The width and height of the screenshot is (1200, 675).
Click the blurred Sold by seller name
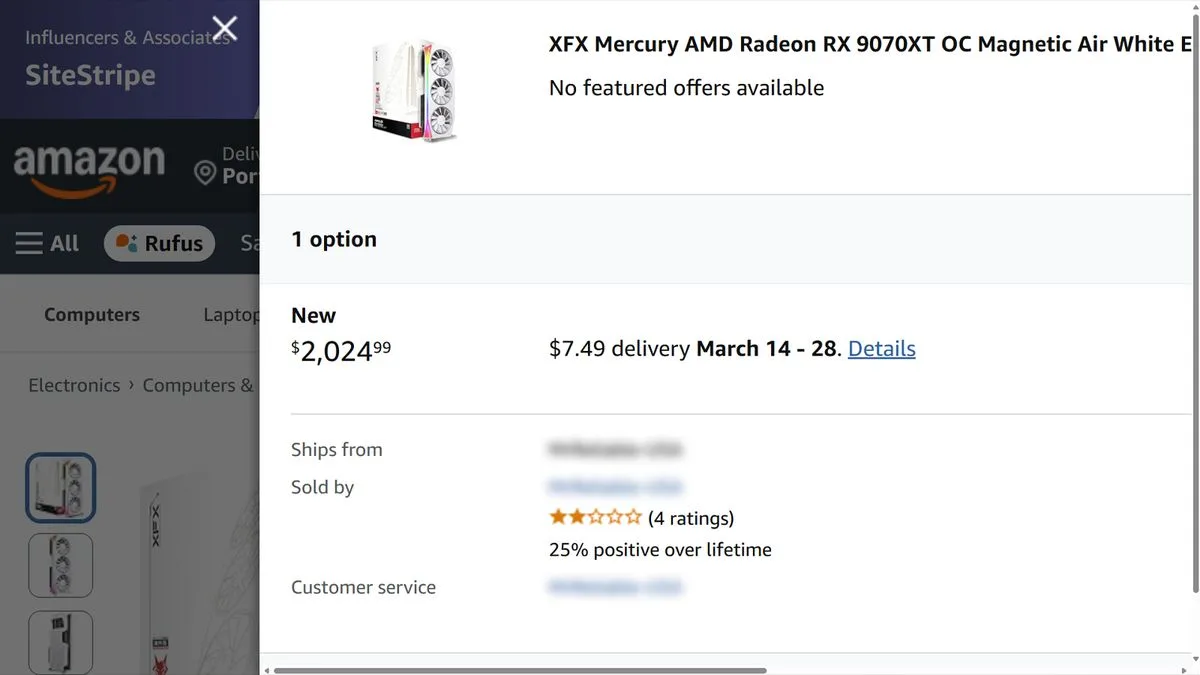click(616, 487)
